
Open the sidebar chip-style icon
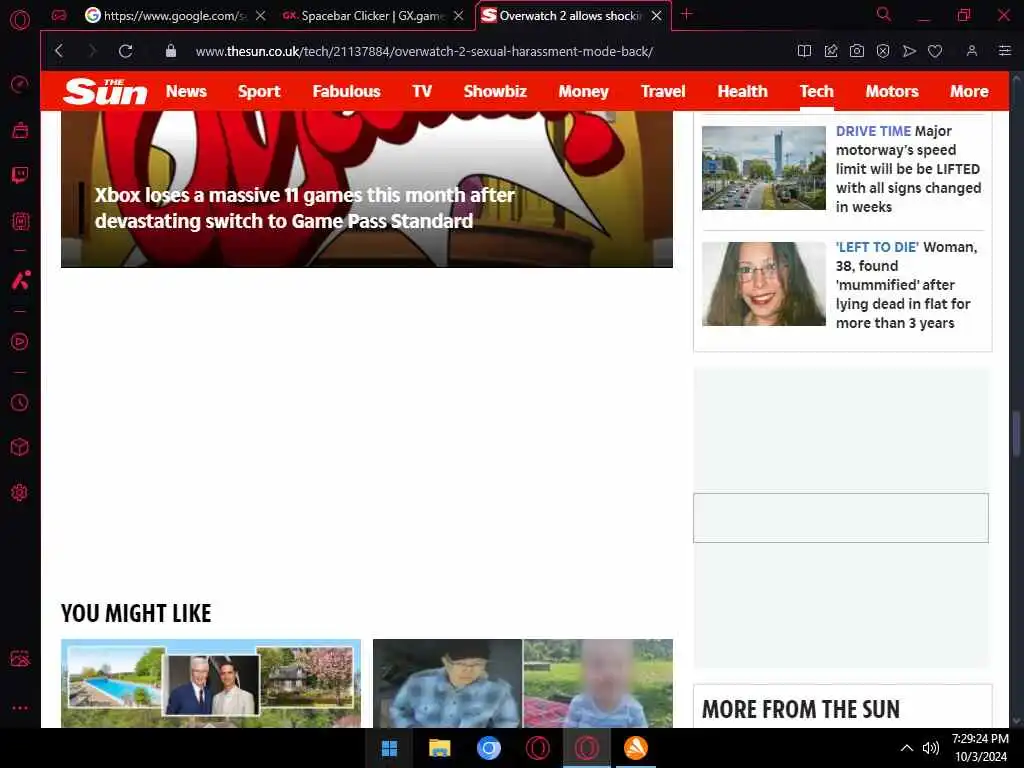pyautogui.click(x=20, y=221)
